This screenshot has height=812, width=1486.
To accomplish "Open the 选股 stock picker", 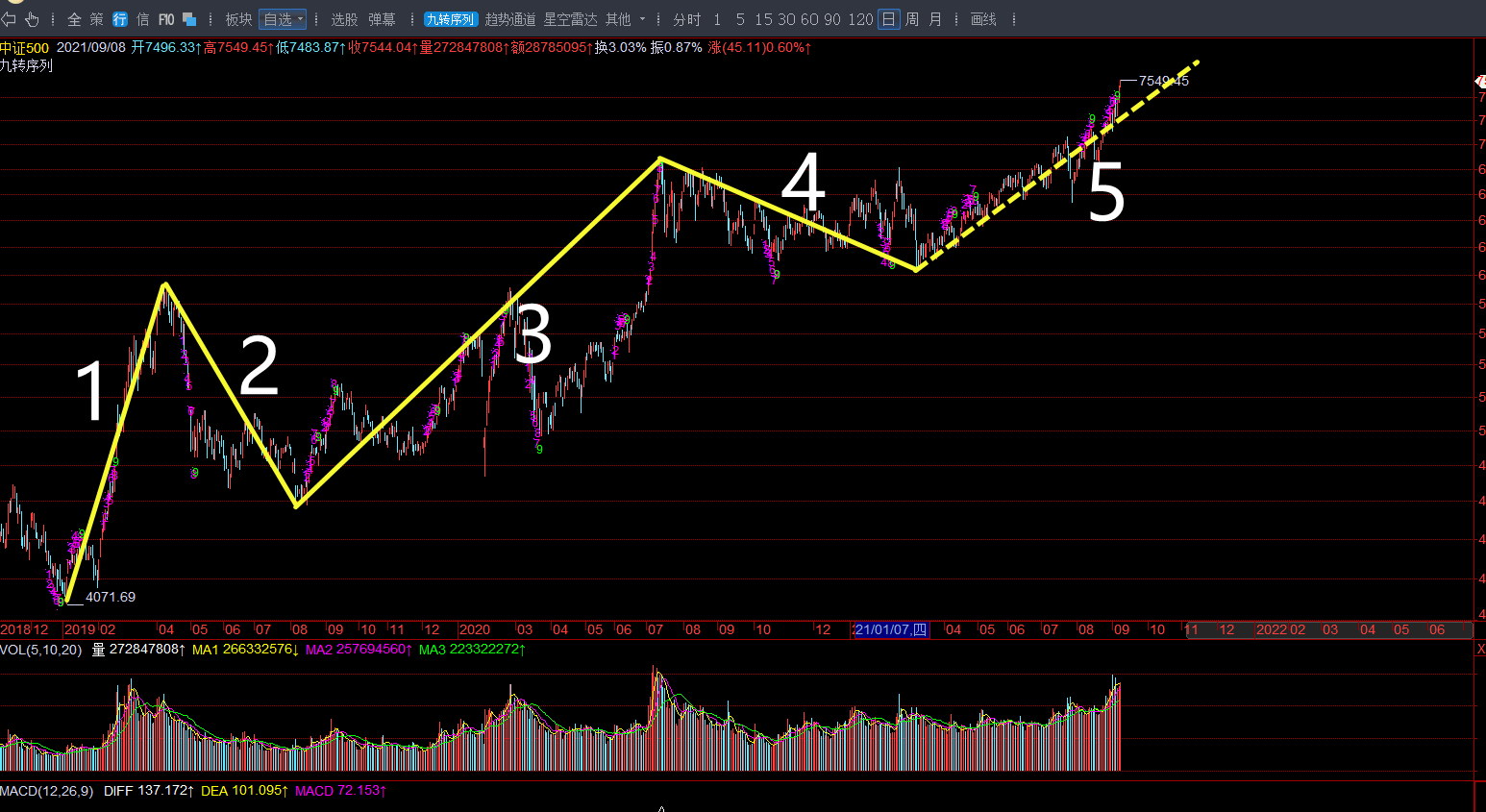I will 344,19.
